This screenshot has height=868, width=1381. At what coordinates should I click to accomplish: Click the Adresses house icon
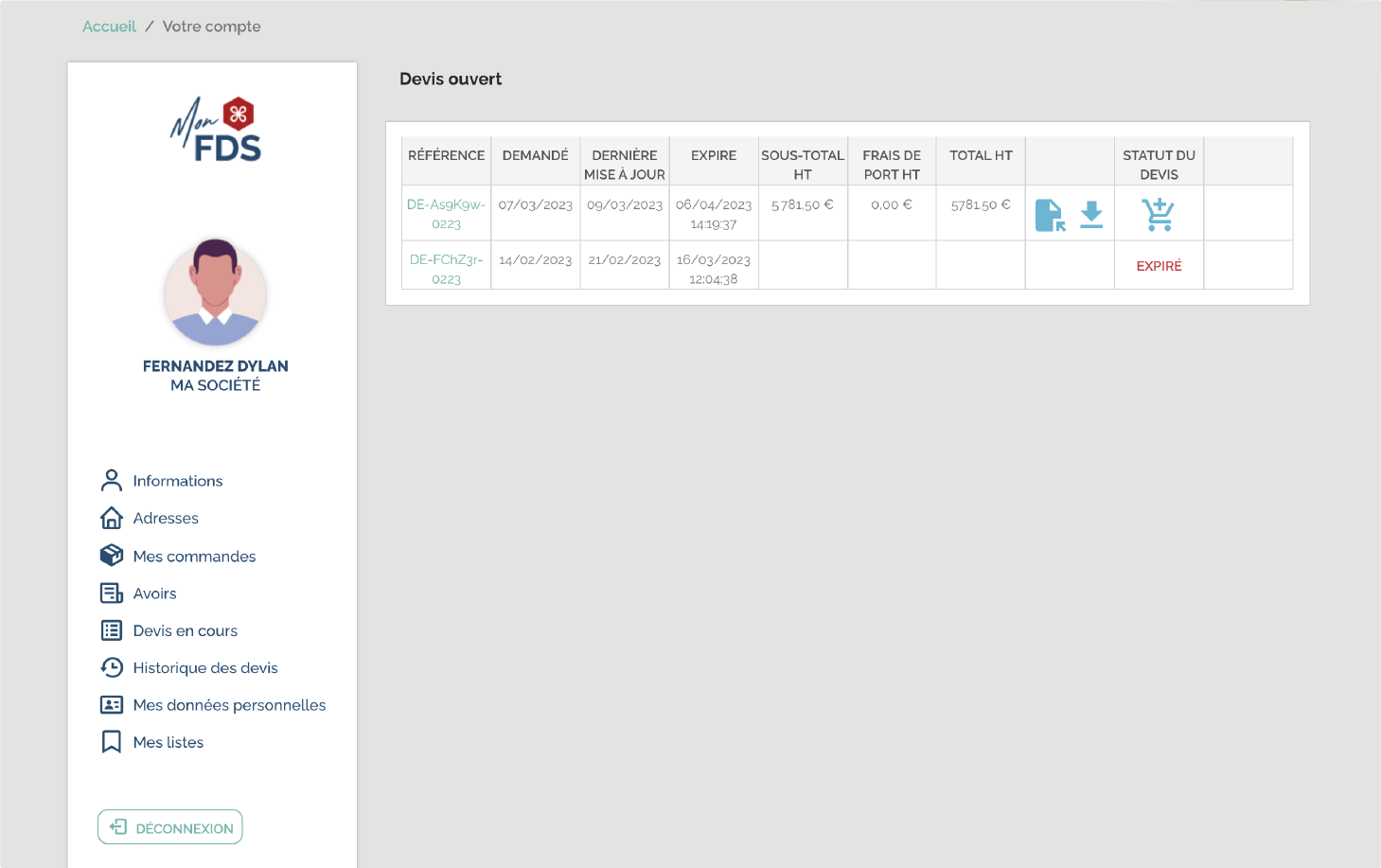click(x=112, y=518)
